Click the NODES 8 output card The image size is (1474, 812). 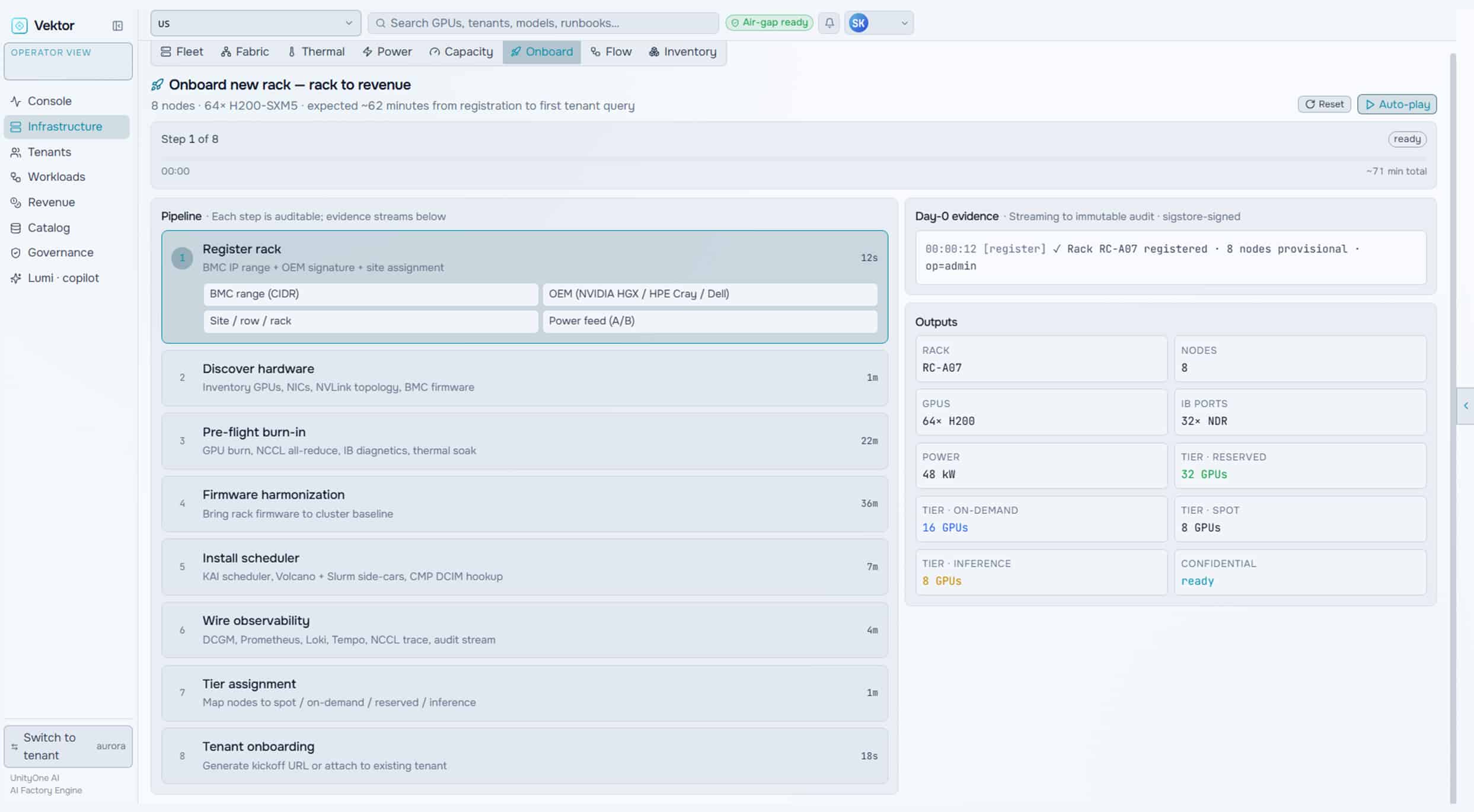[x=1300, y=359]
